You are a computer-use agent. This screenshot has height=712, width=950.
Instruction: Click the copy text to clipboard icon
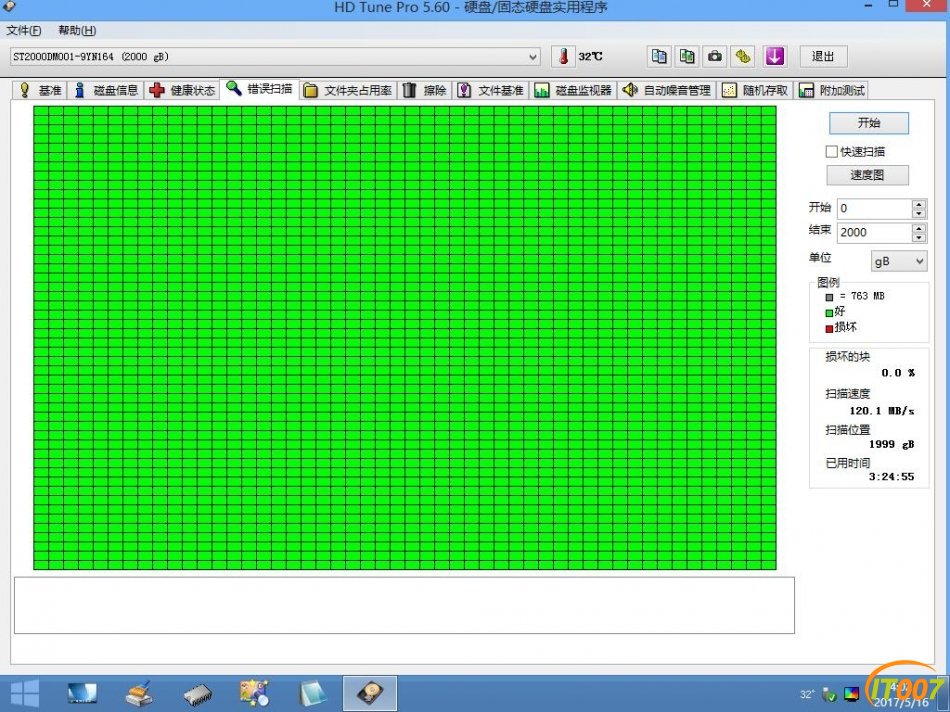tap(659, 56)
